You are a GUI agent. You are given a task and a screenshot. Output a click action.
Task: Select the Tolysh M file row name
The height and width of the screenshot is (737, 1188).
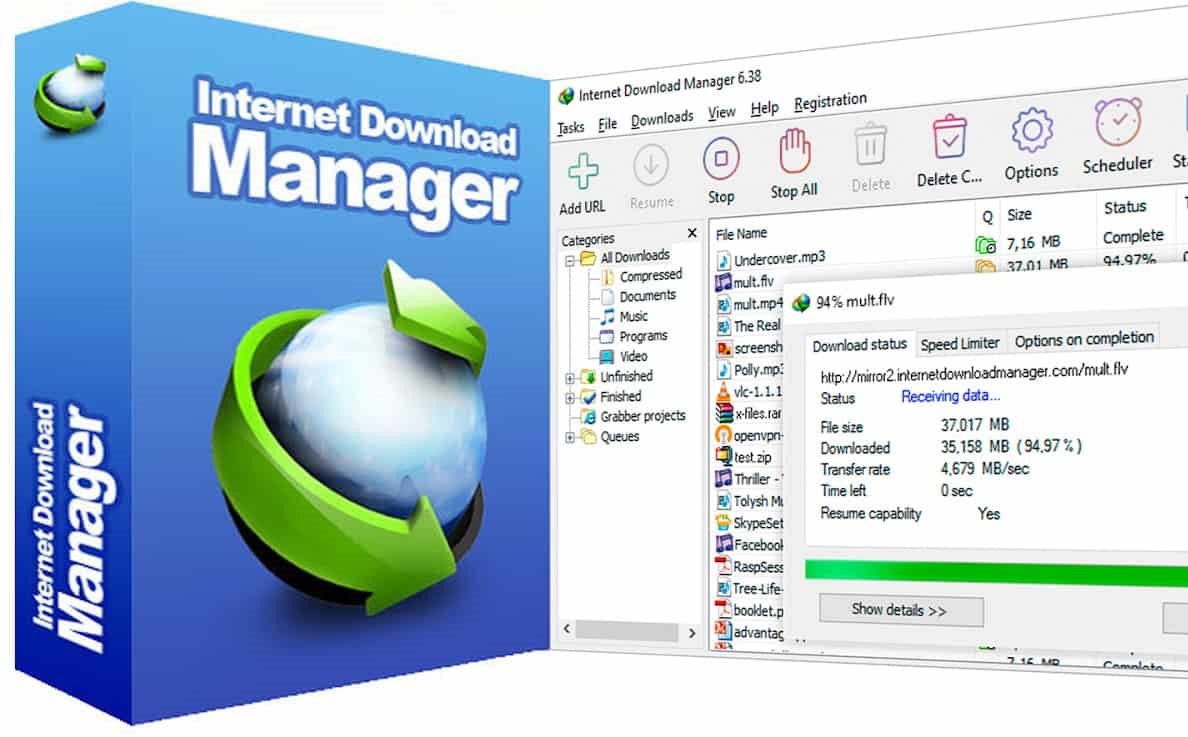(758, 501)
